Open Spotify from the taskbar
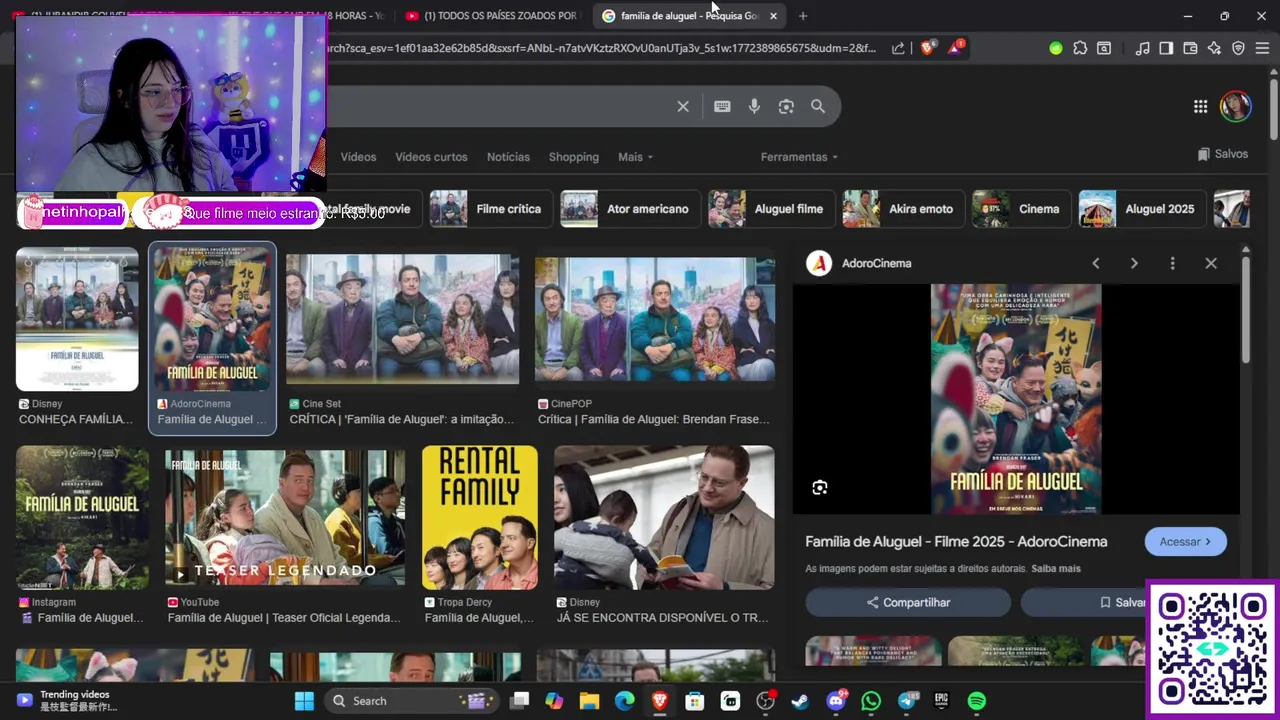1280x720 pixels. coord(977,701)
